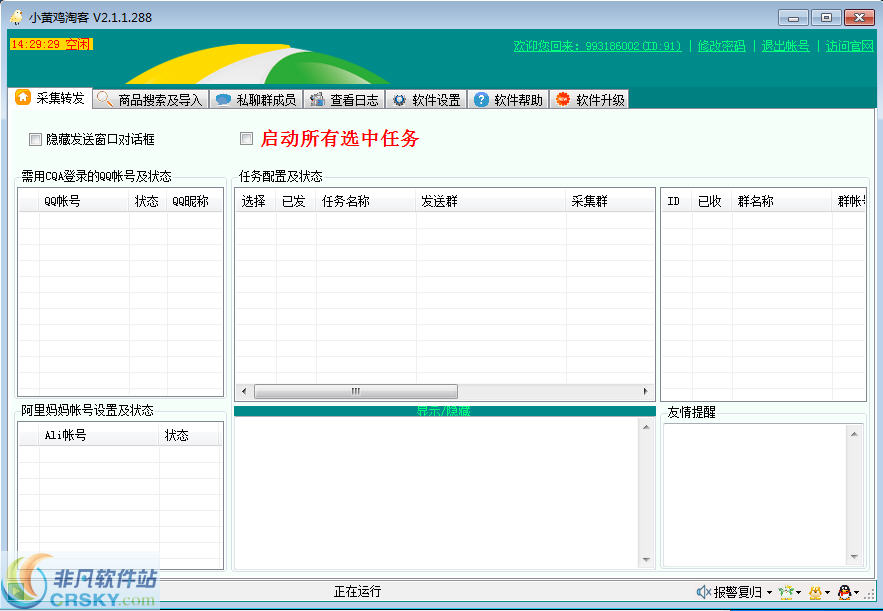Open dropdown next to the chick icon

tap(827, 592)
